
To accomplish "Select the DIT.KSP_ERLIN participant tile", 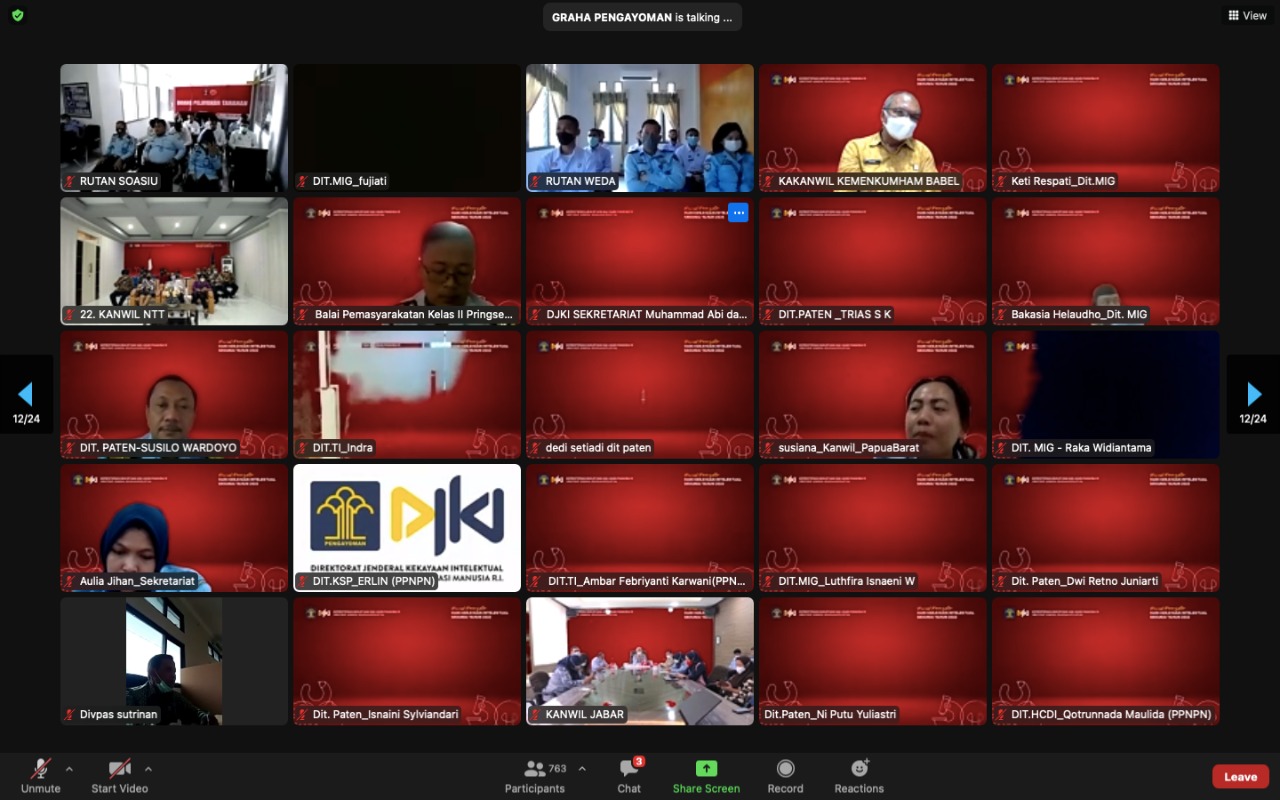I will pyautogui.click(x=407, y=527).
